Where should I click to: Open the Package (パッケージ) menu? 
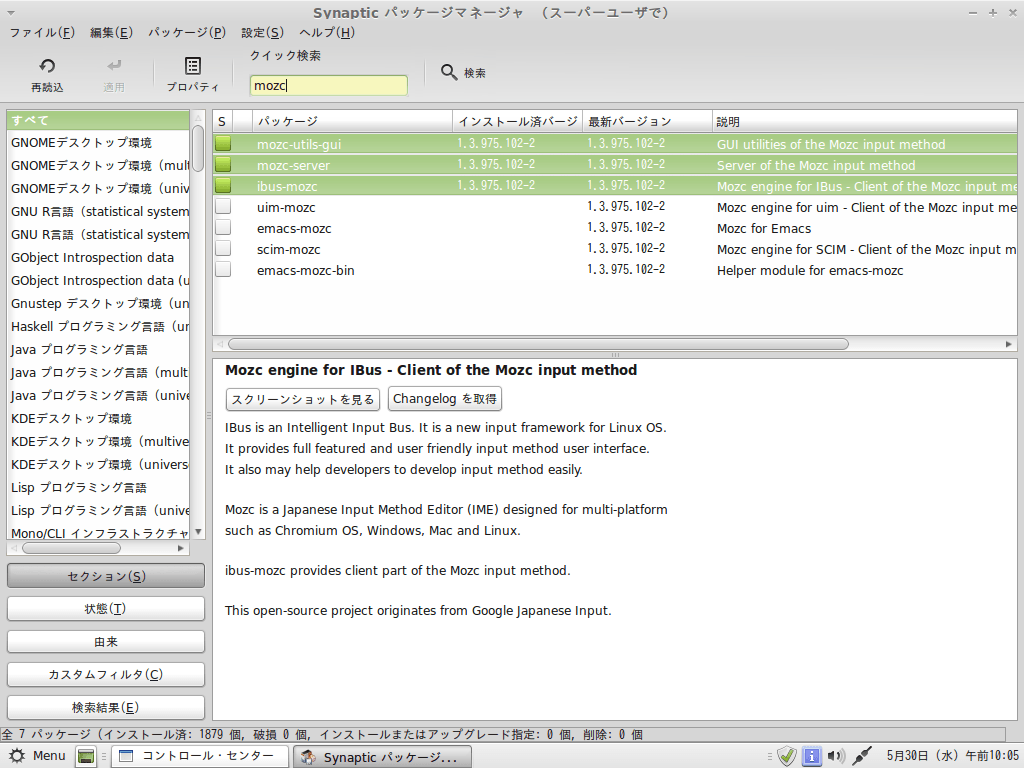point(186,32)
